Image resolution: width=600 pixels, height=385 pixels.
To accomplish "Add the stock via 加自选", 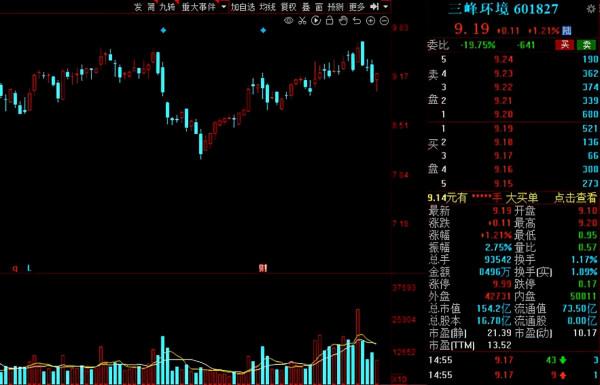I will tap(243, 7).
